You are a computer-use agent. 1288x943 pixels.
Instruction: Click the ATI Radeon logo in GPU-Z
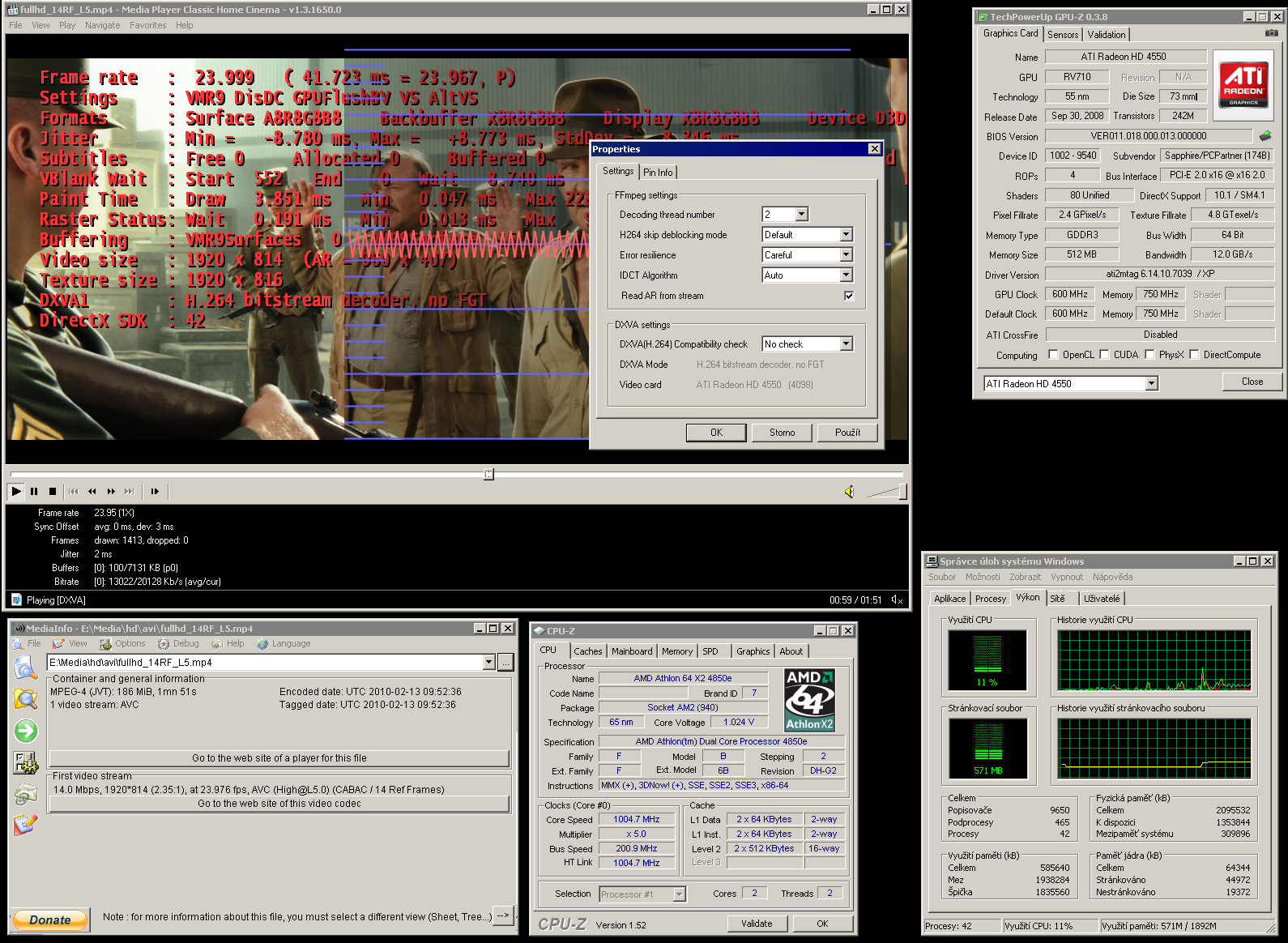coord(1243,85)
